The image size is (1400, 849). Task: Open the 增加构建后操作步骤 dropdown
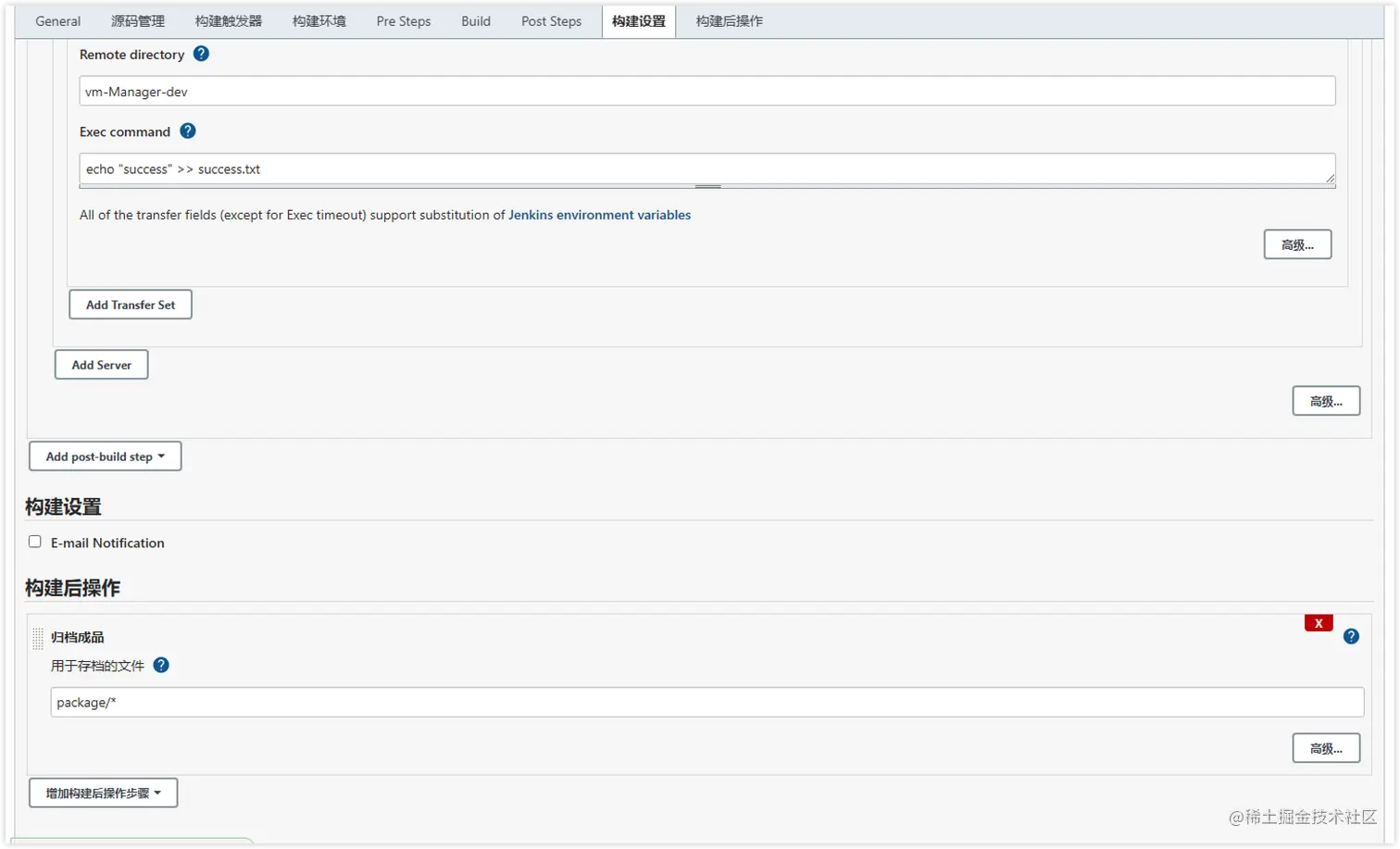click(x=104, y=793)
